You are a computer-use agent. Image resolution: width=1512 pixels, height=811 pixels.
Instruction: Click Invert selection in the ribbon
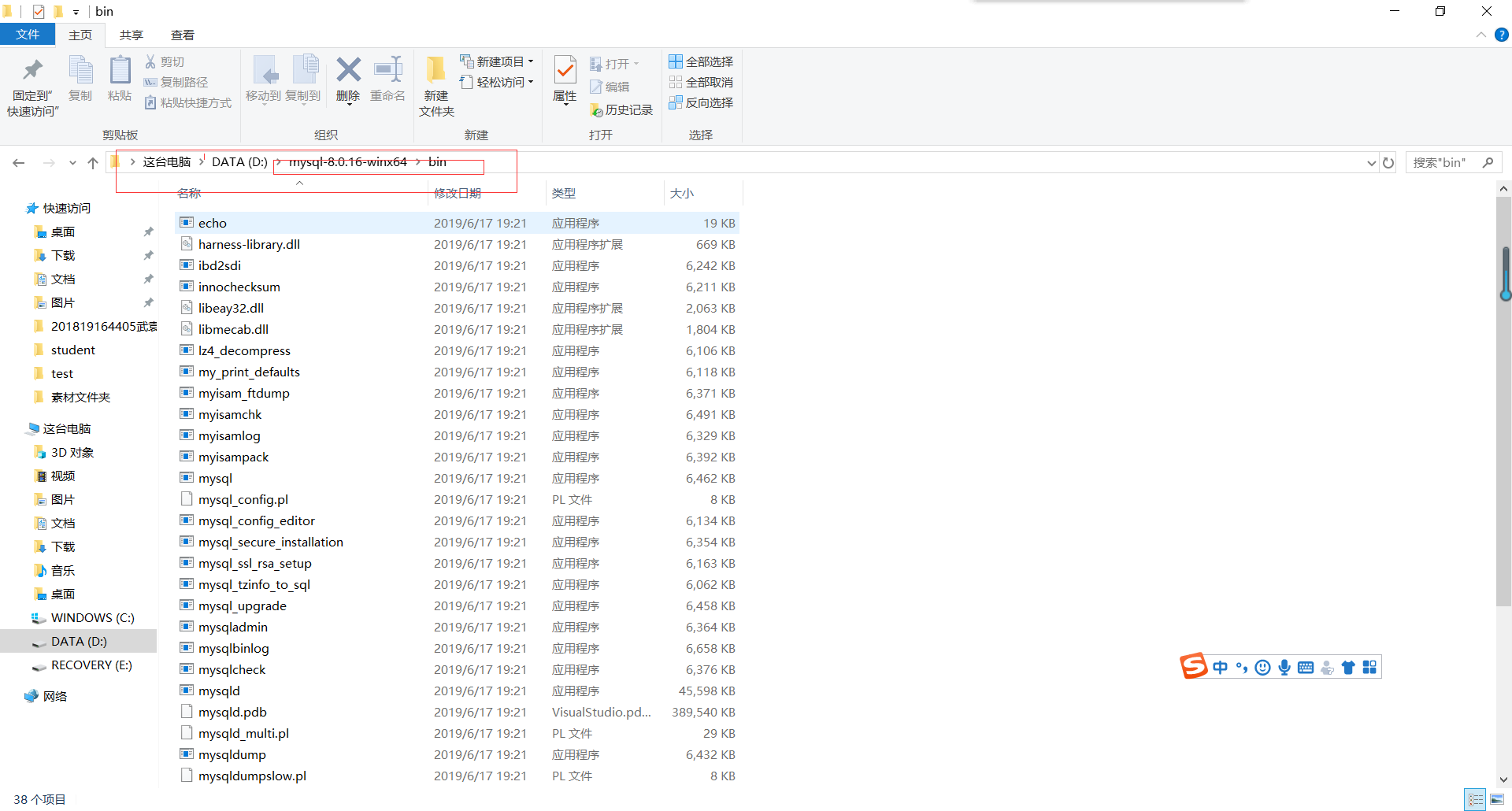pos(701,102)
